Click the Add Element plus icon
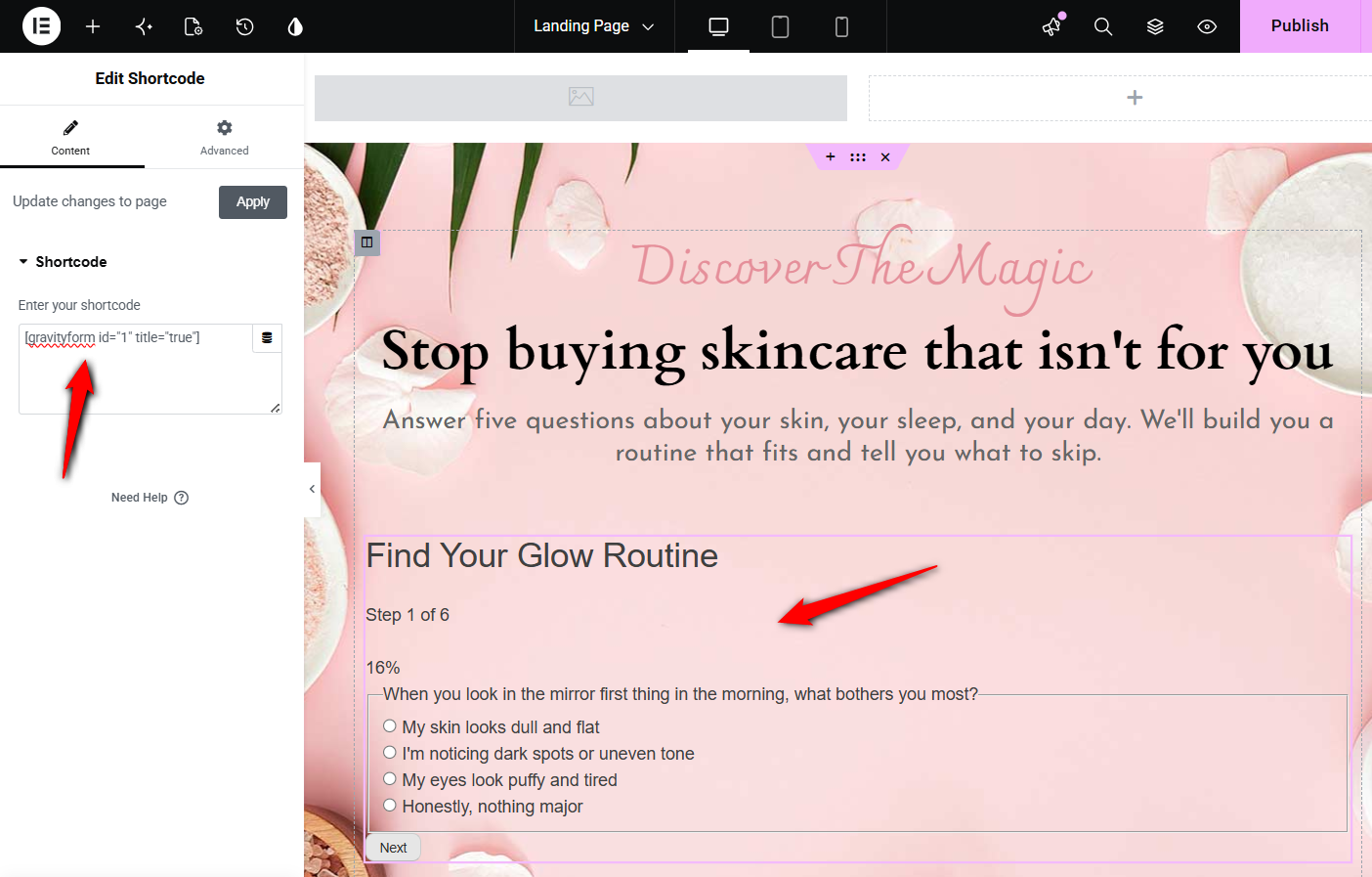 coord(93,26)
